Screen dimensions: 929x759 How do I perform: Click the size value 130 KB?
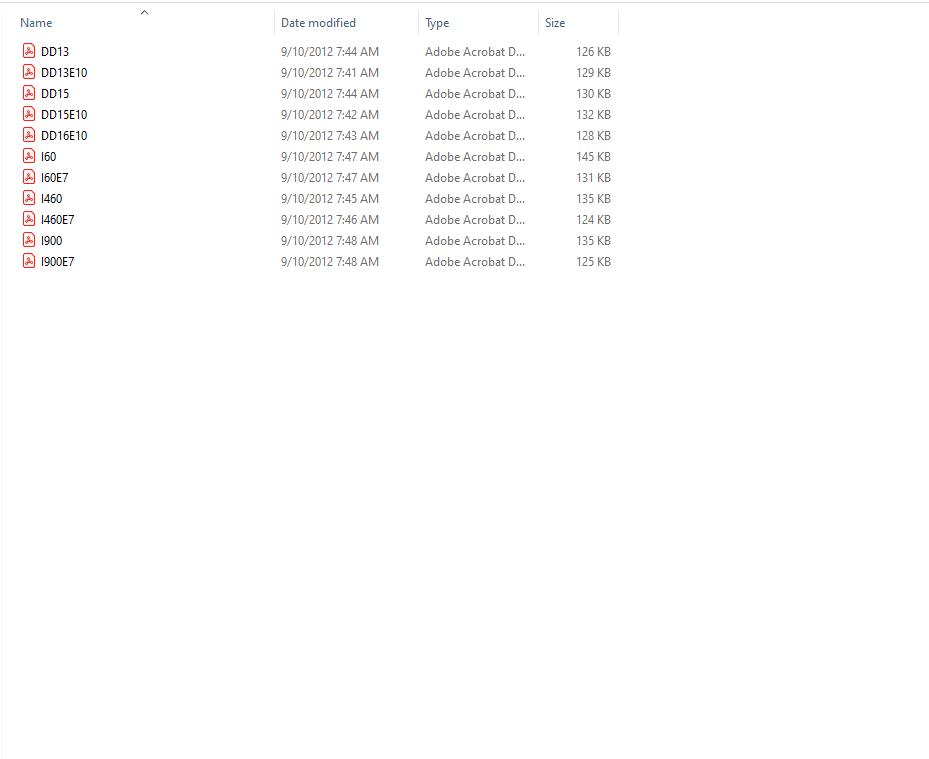593,94
